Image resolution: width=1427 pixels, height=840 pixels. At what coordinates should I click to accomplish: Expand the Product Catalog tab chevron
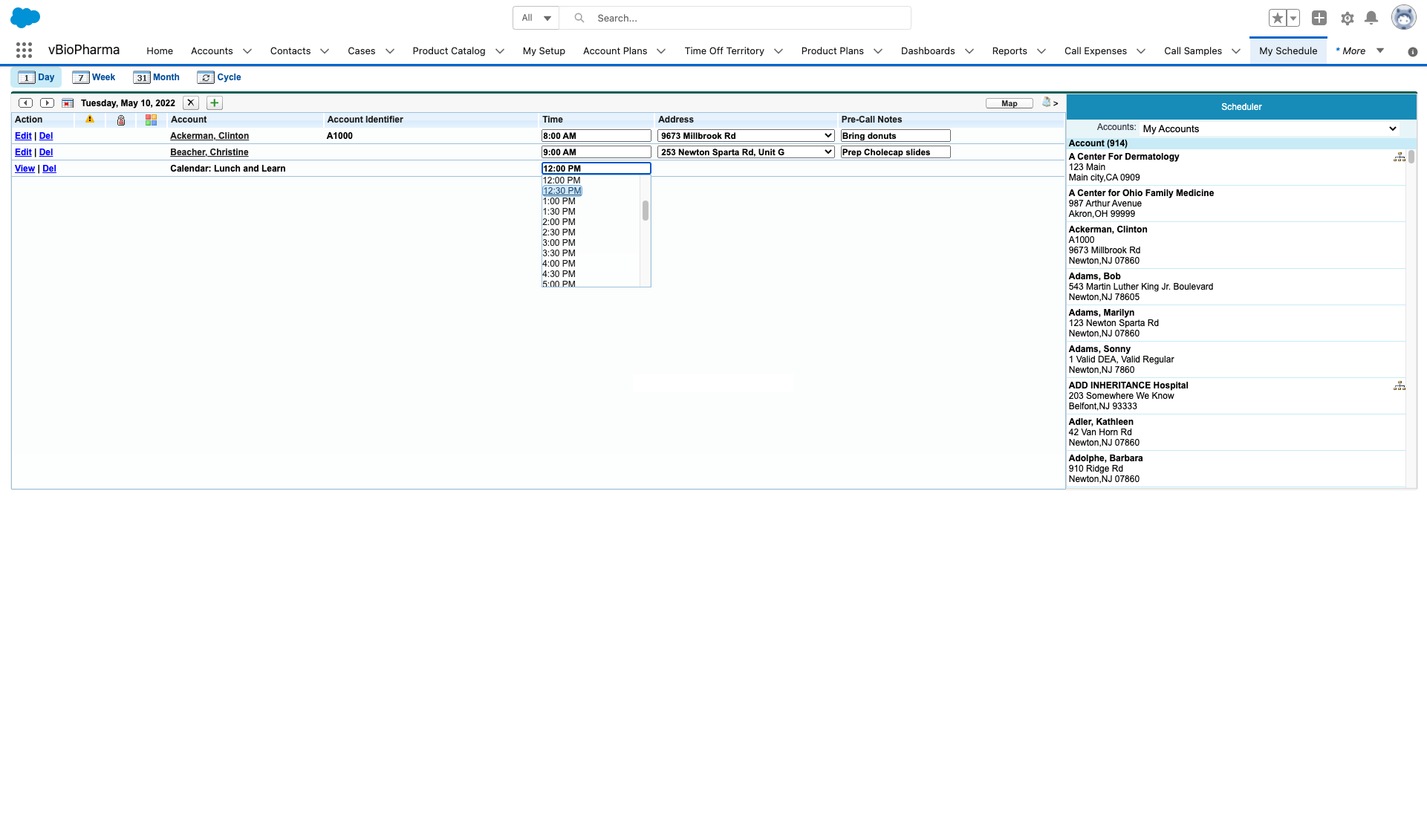coord(500,51)
